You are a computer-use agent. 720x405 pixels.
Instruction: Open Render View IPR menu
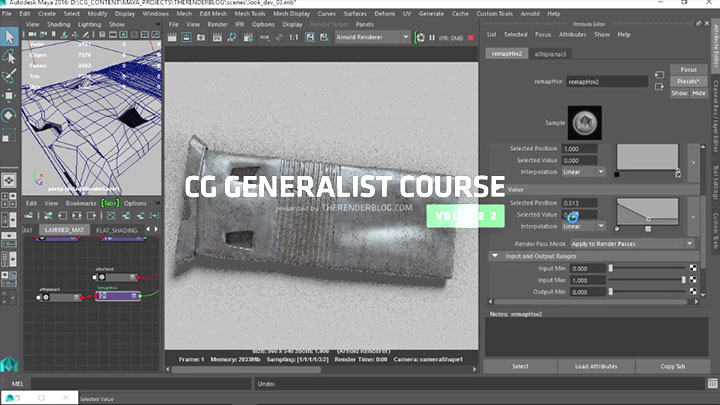pyautogui.click(x=240, y=24)
